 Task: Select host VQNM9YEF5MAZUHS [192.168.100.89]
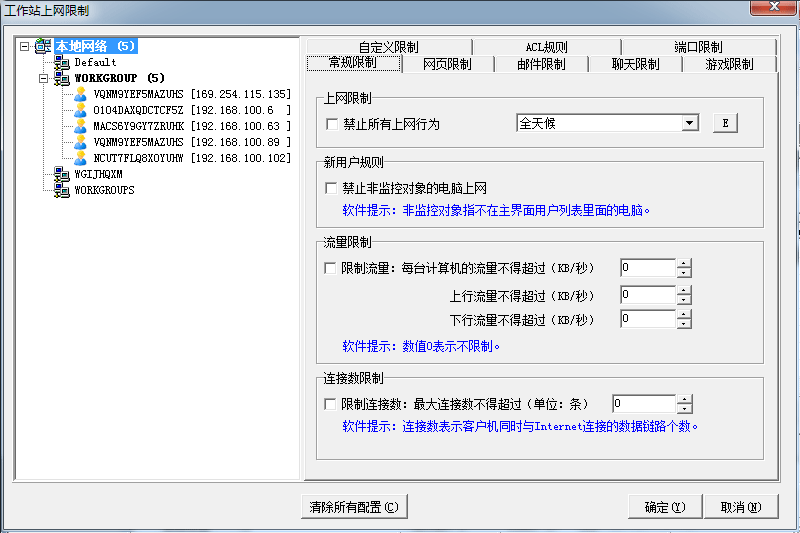point(192,142)
